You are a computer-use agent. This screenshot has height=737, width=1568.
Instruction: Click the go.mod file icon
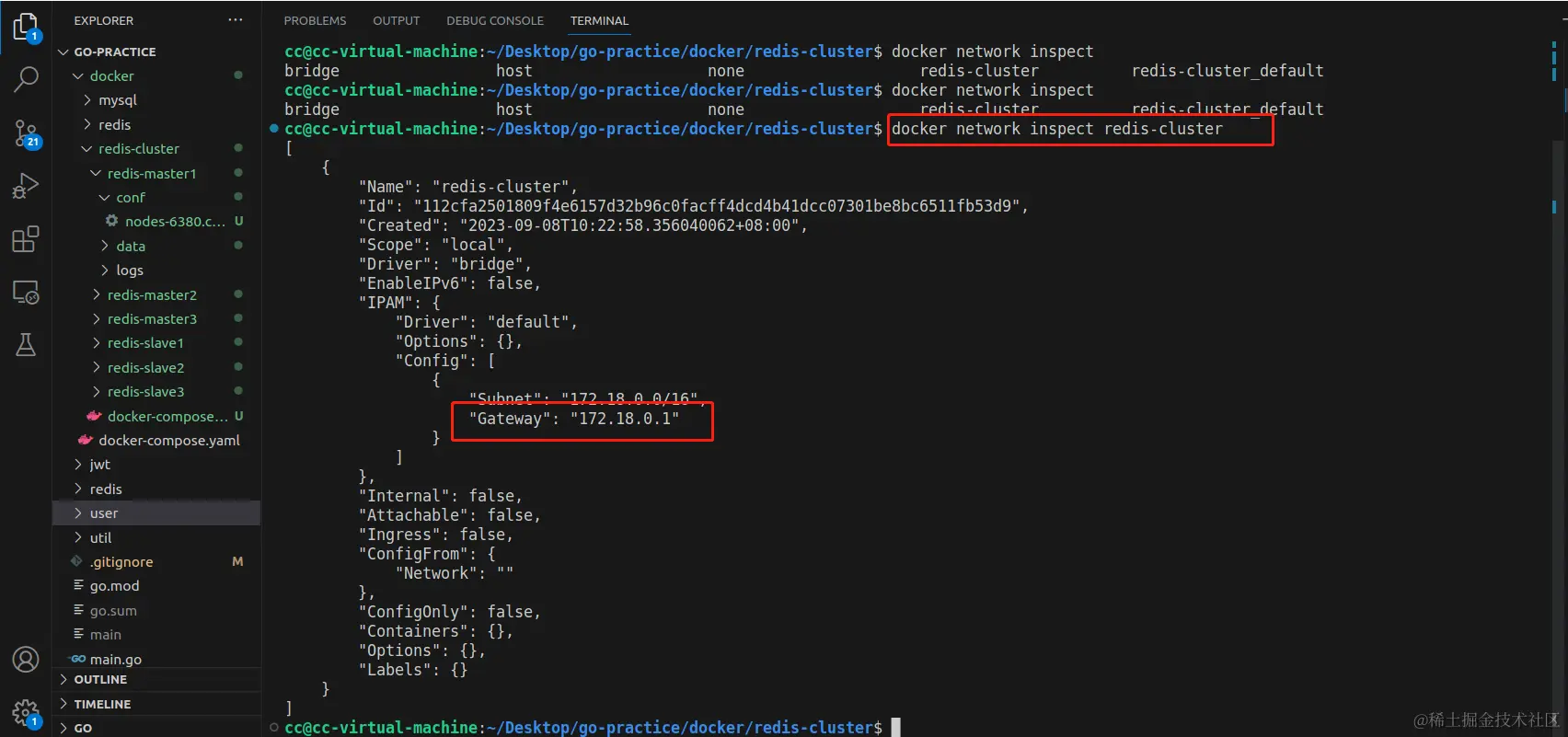[78, 585]
